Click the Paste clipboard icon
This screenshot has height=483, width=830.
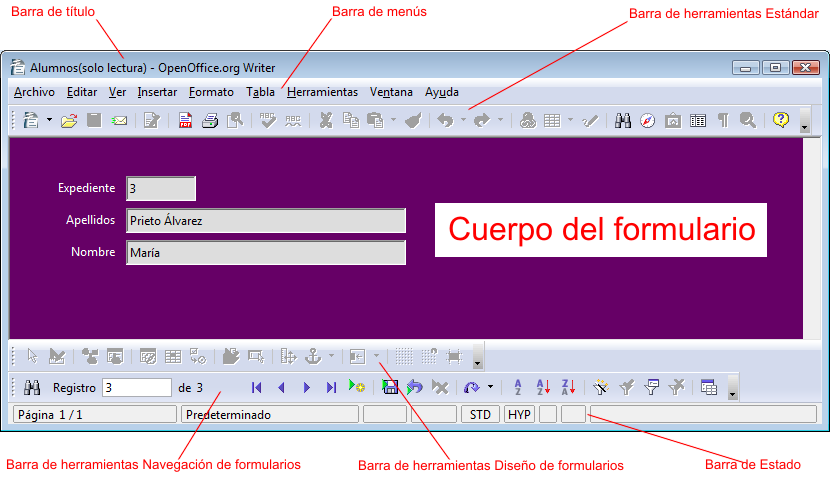tap(375, 121)
